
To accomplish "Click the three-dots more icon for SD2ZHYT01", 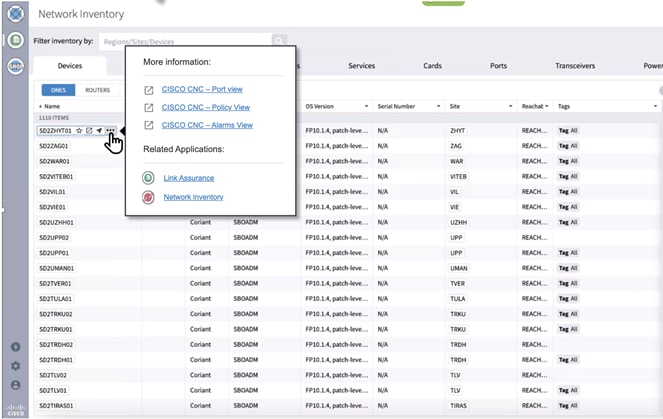I will point(110,131).
